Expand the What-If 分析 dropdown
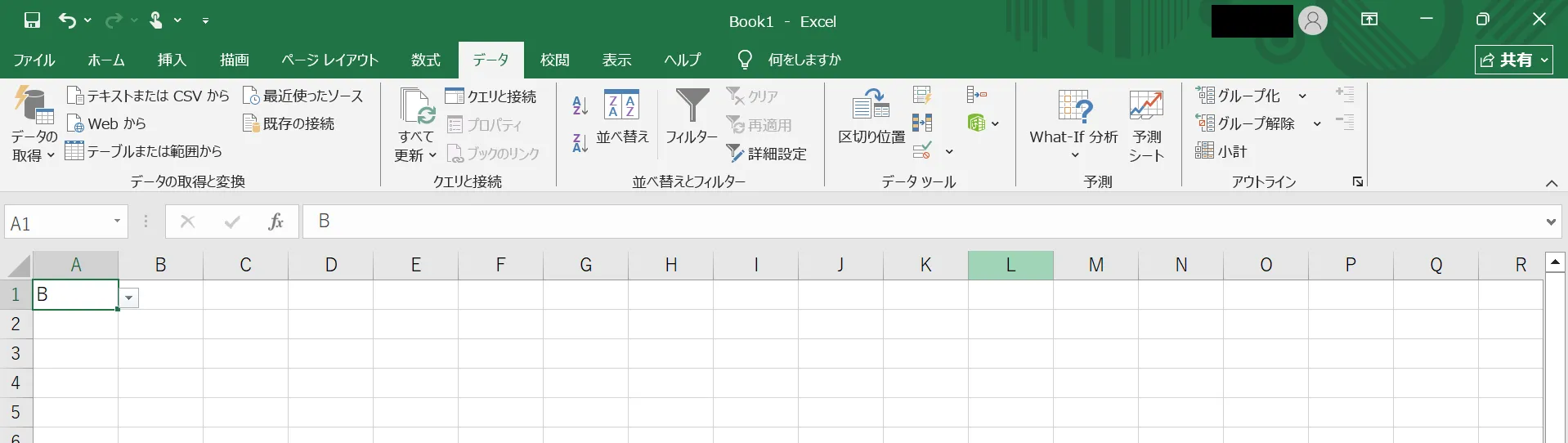 [1073, 154]
